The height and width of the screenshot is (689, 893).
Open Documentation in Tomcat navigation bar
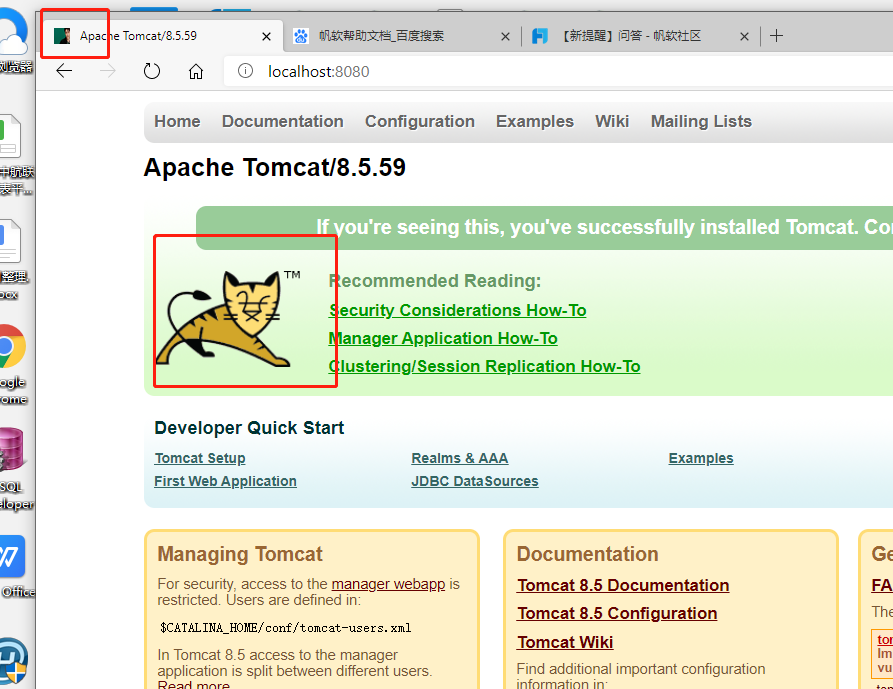coord(282,121)
